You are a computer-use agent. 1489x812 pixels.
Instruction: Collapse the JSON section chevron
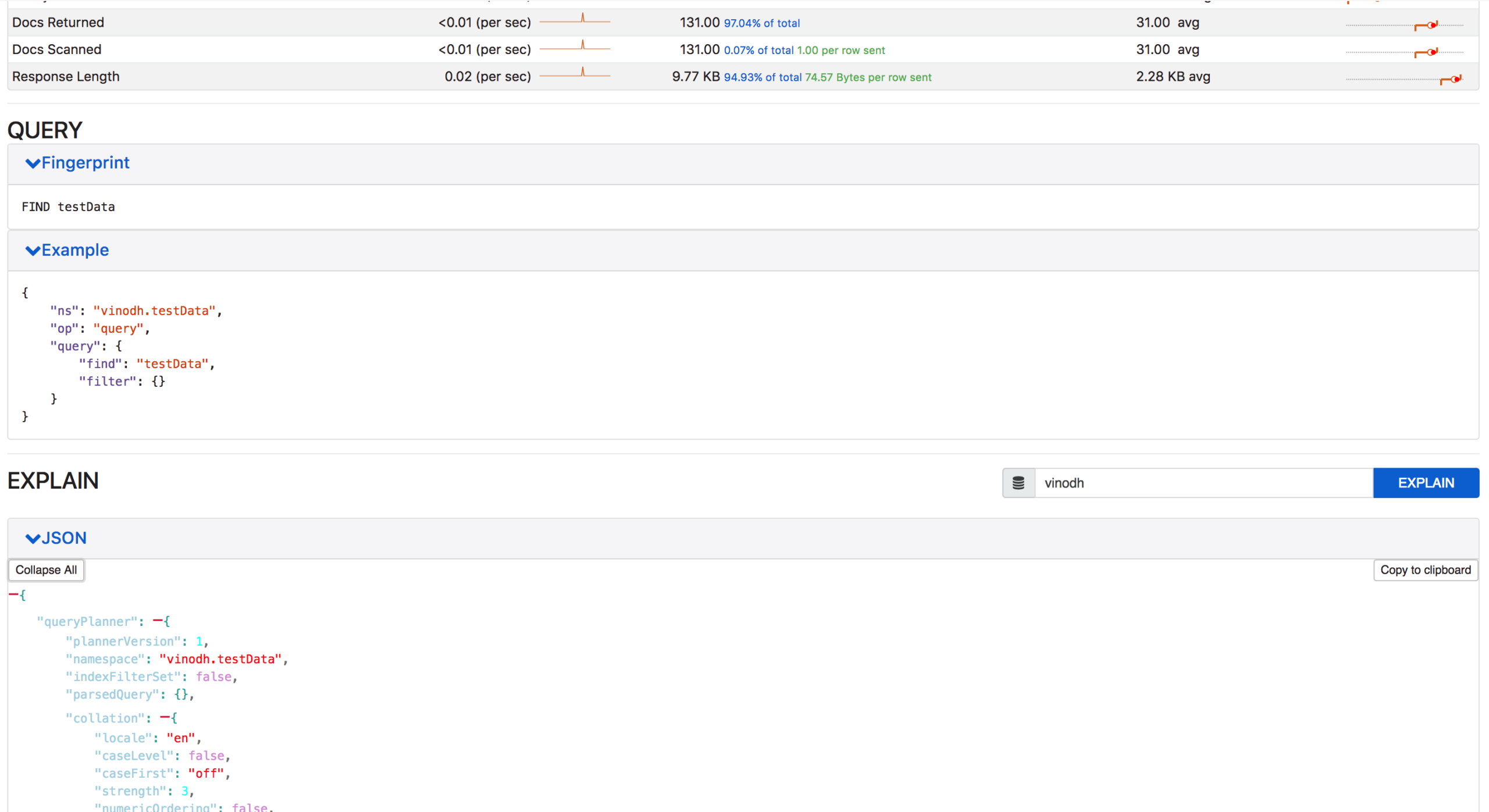pos(33,539)
